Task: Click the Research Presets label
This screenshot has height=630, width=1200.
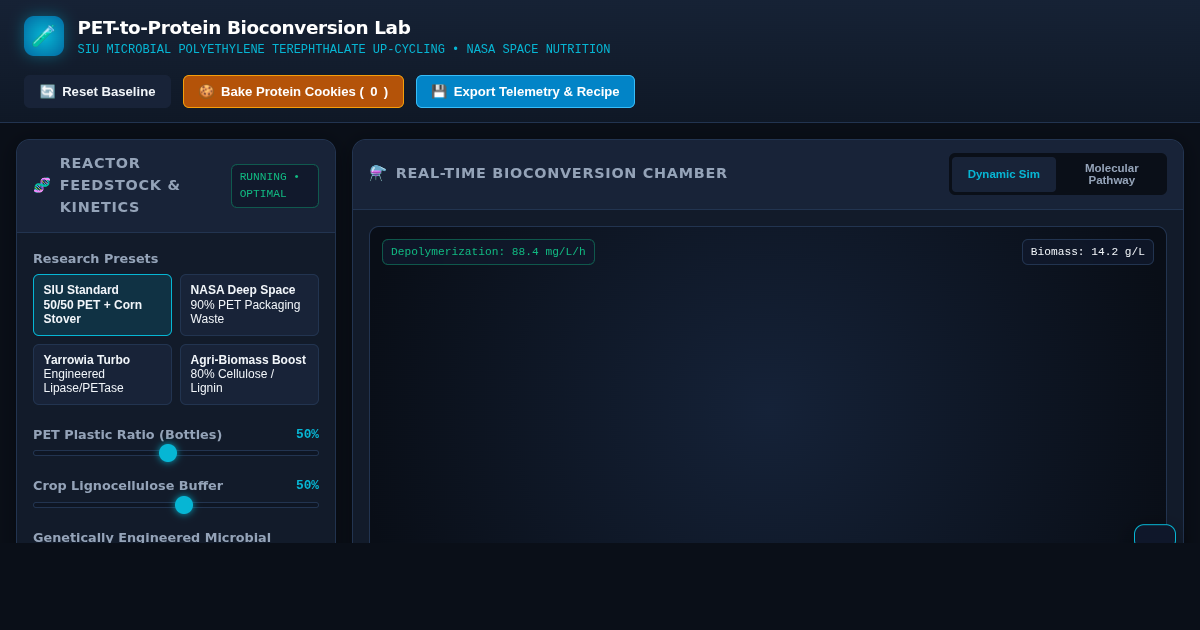Action: tap(96, 258)
